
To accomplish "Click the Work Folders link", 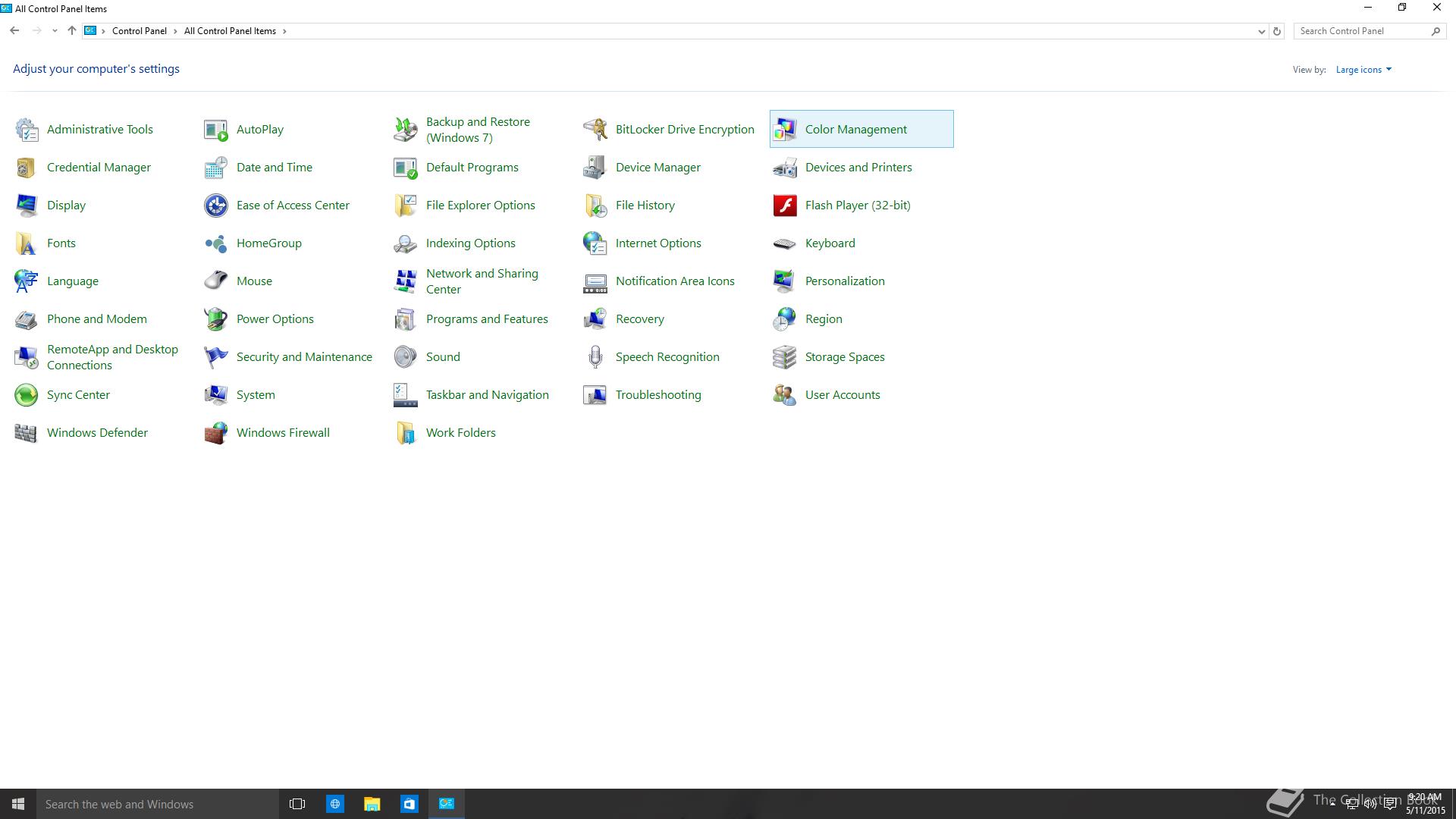I will pos(460,433).
